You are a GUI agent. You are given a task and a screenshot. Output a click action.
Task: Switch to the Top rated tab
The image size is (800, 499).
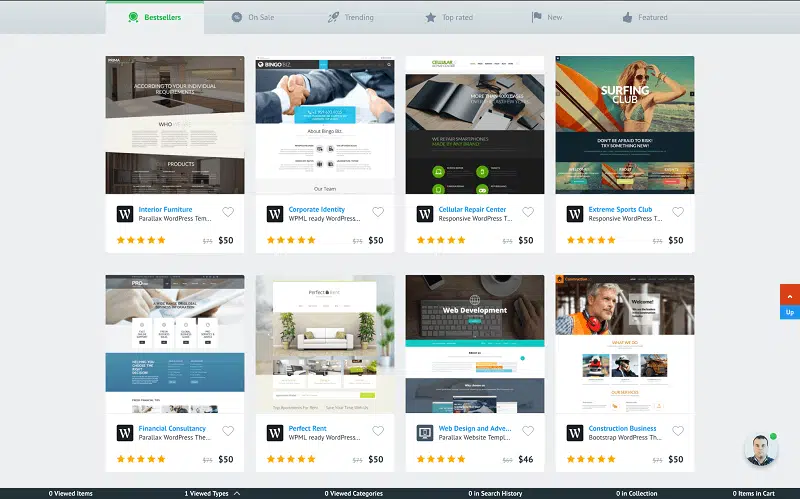point(450,17)
